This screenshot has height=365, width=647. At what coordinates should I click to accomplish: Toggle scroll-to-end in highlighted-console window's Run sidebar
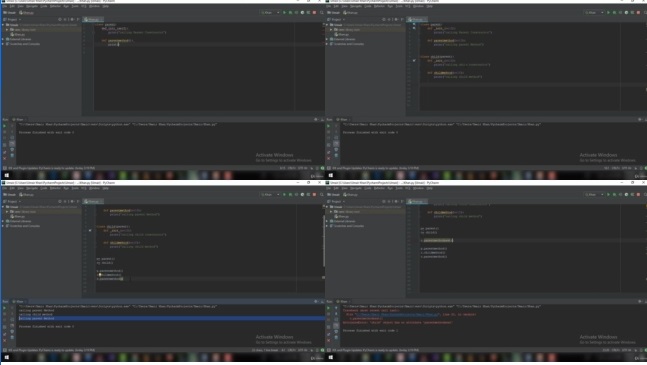12,325
